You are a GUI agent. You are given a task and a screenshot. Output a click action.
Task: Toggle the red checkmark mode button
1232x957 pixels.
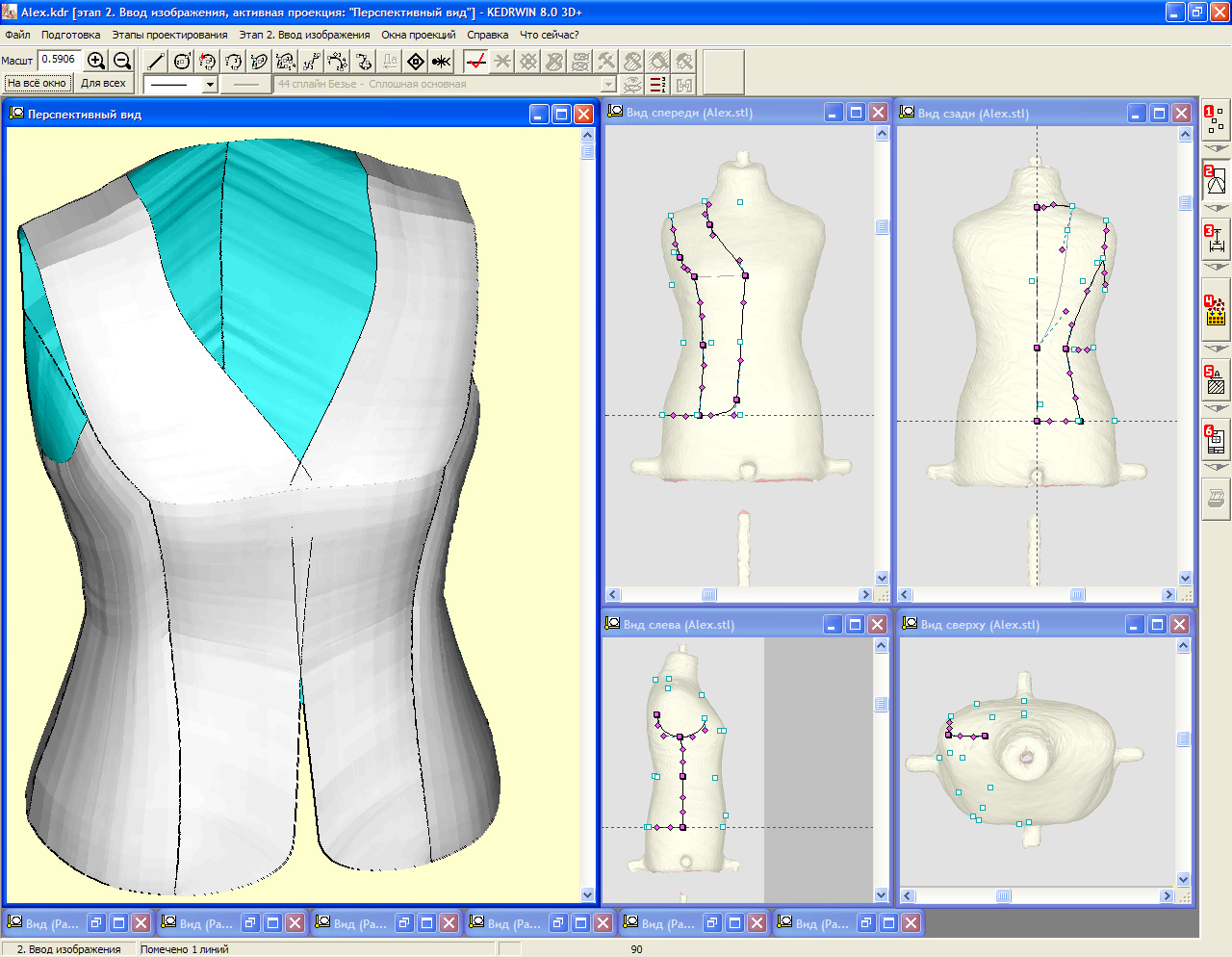[x=475, y=62]
